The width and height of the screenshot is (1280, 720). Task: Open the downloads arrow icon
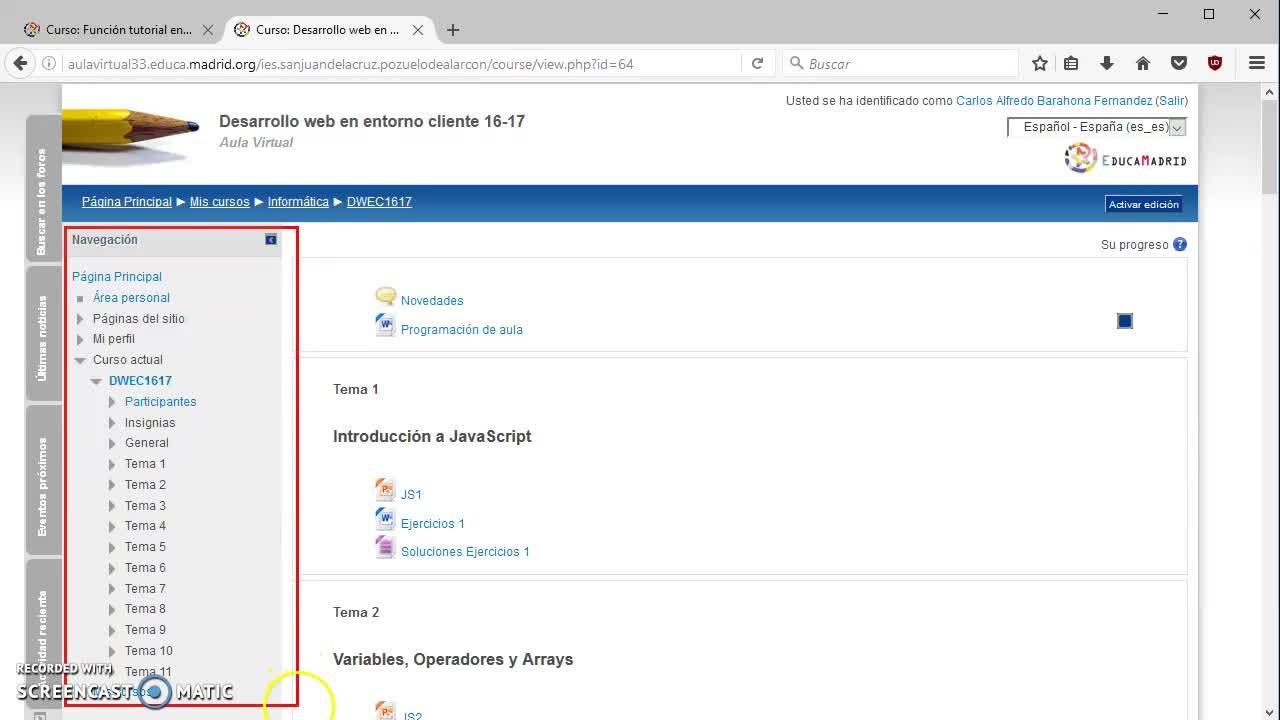point(1107,63)
